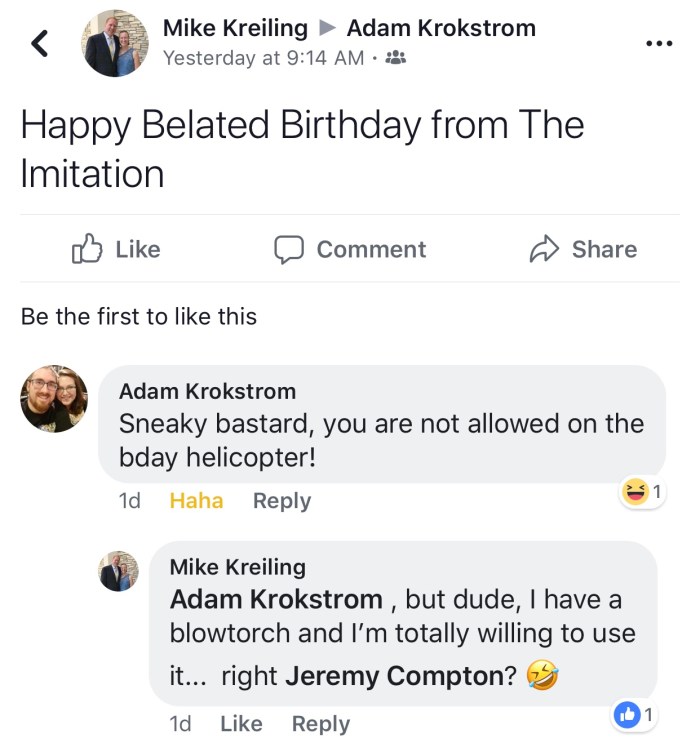
Task: Open Mike Kreiling's post profile picture
Action: tap(115, 44)
